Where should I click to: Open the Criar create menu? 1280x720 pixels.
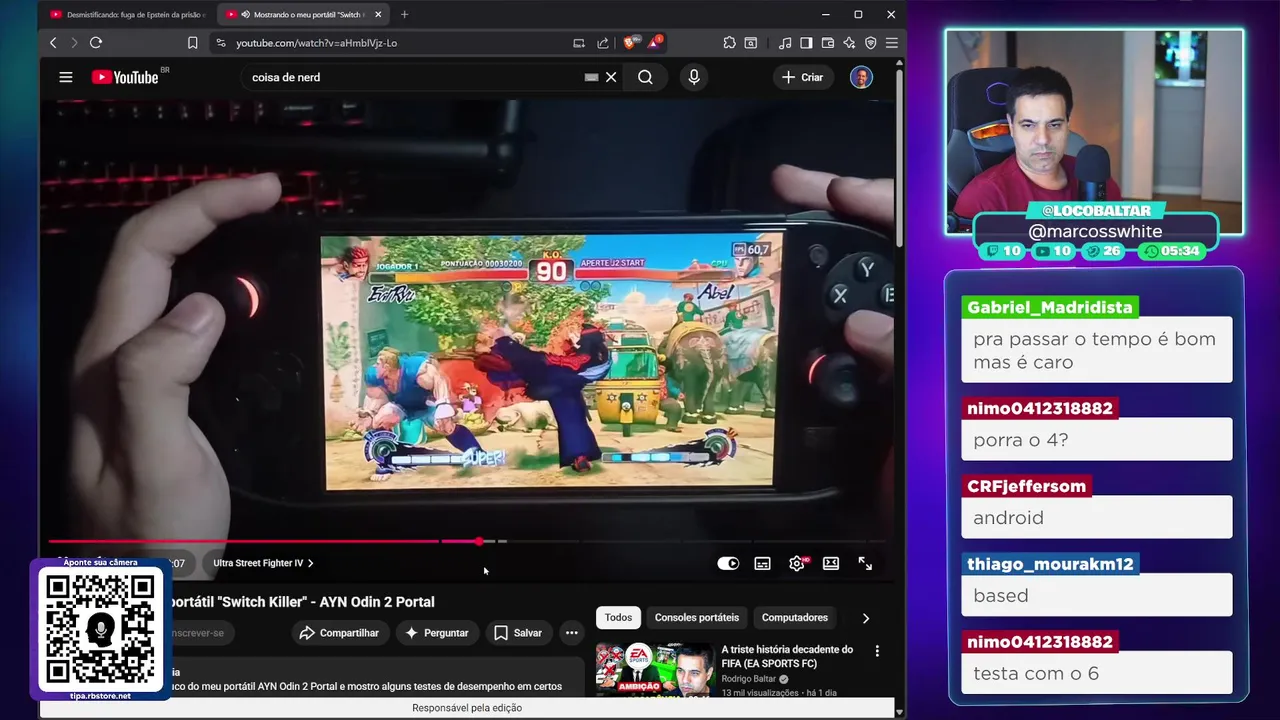pyautogui.click(x=802, y=77)
